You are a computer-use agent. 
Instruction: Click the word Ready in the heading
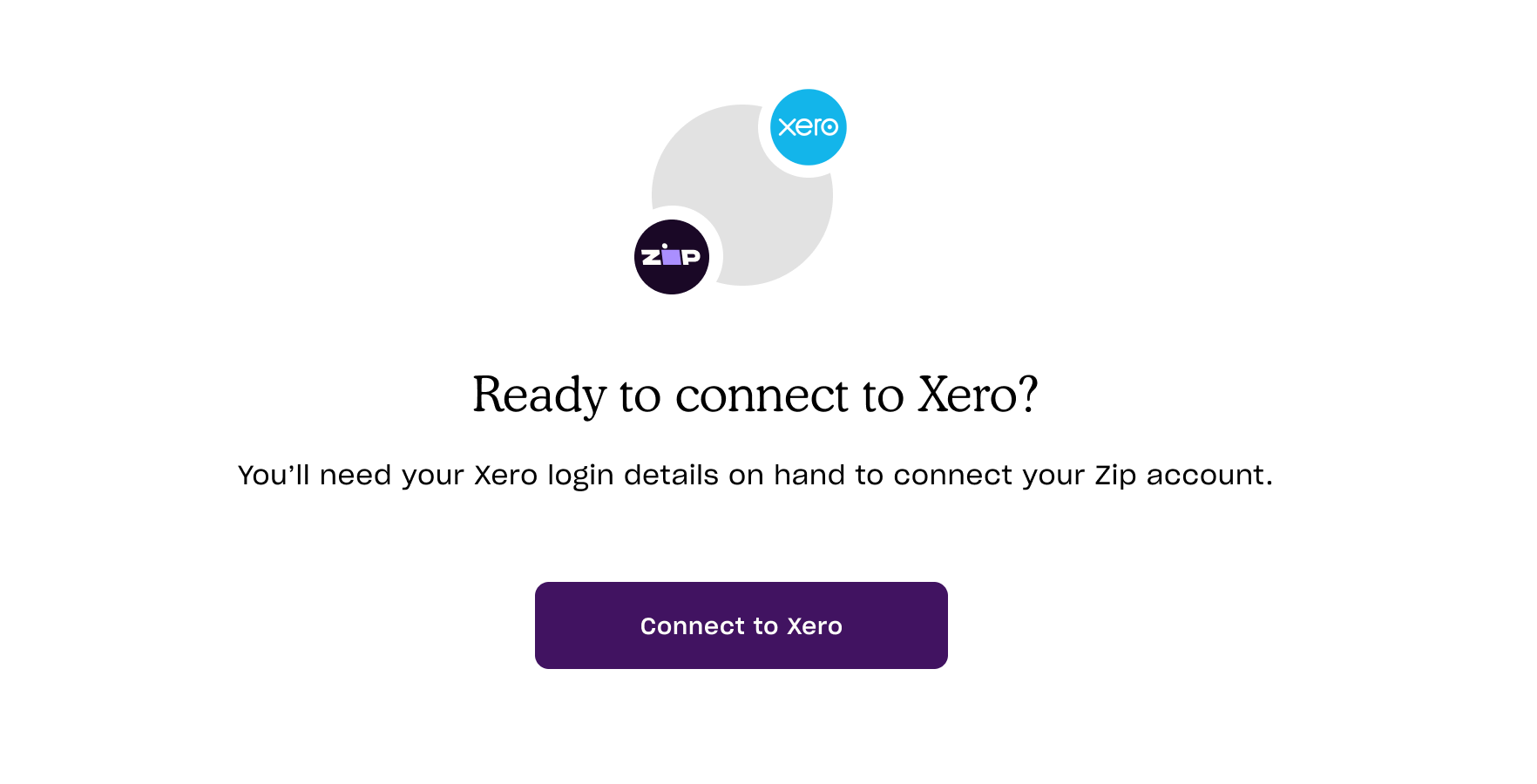[539, 396]
